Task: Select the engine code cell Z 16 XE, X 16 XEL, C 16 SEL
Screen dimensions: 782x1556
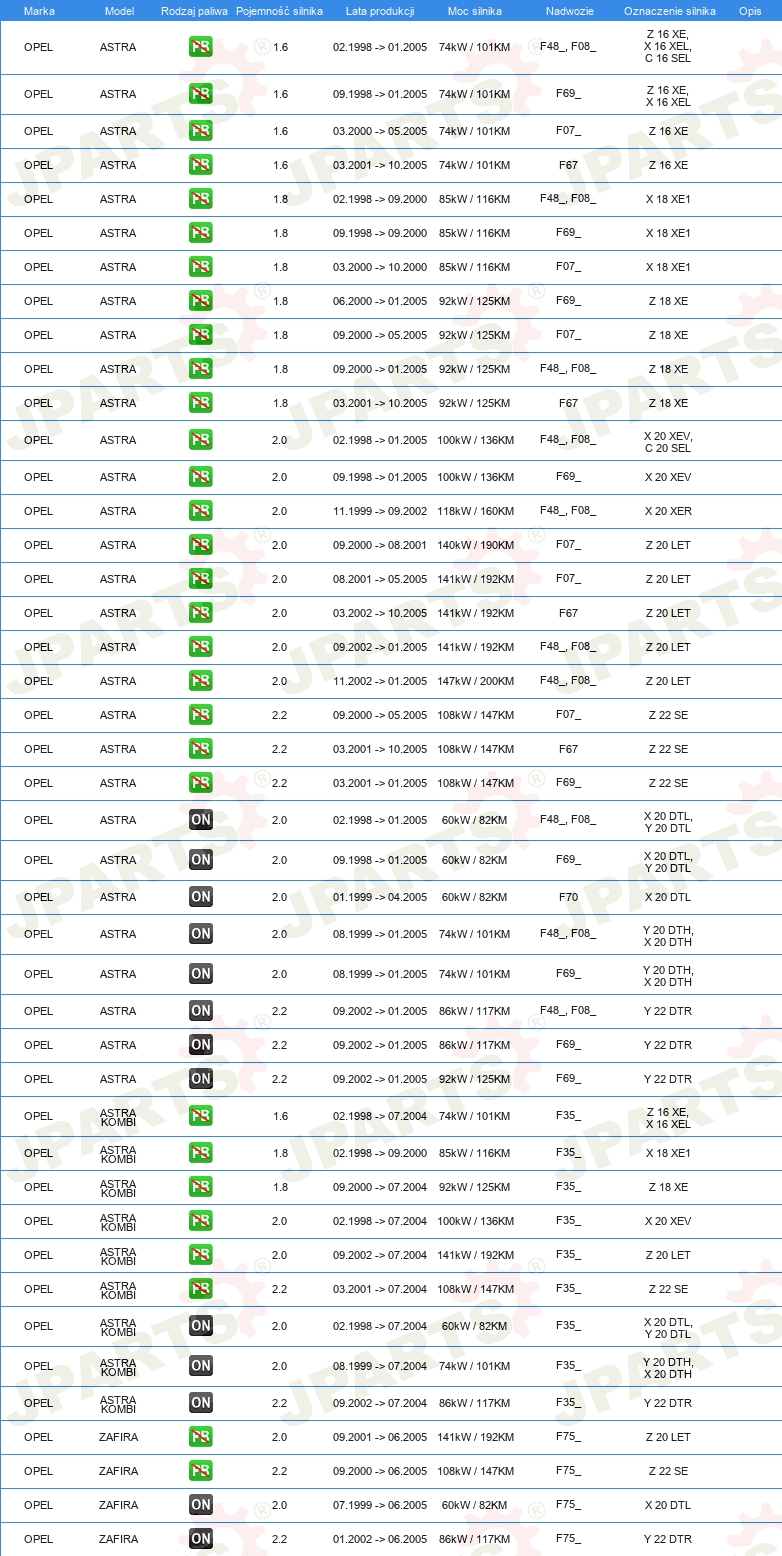Action: pyautogui.click(x=668, y=46)
